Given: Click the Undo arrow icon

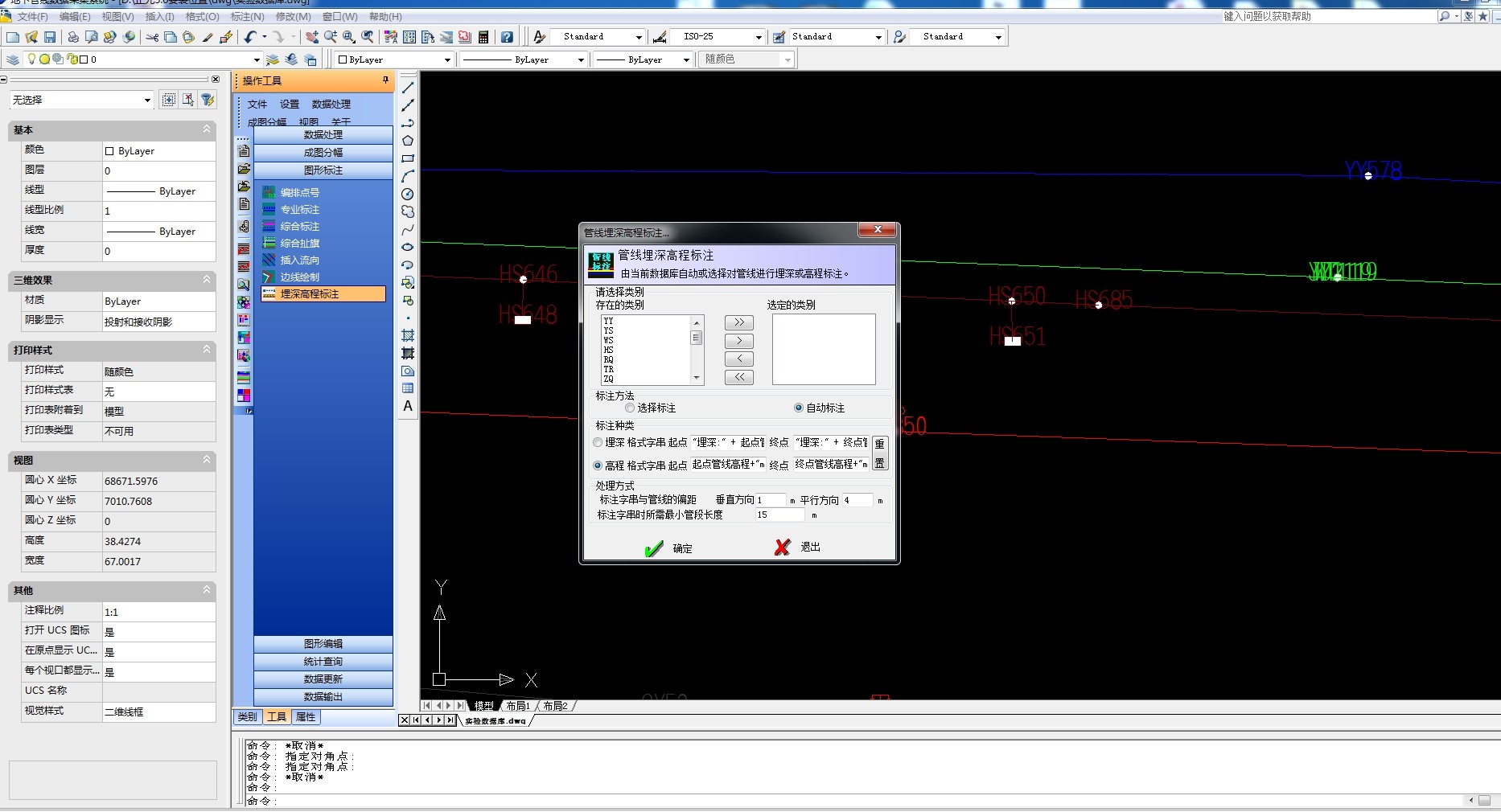Looking at the screenshot, I should pyautogui.click(x=250, y=37).
